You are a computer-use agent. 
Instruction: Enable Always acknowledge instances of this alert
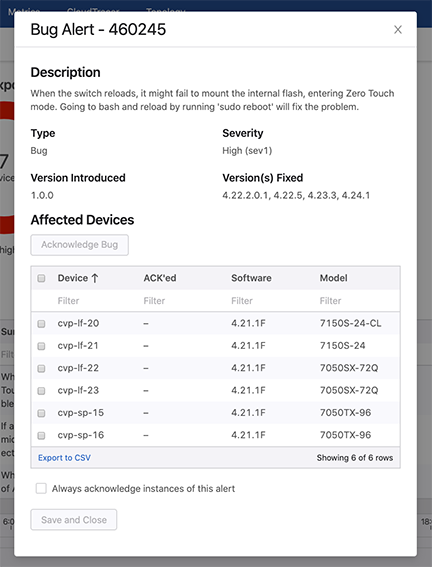(x=41, y=489)
